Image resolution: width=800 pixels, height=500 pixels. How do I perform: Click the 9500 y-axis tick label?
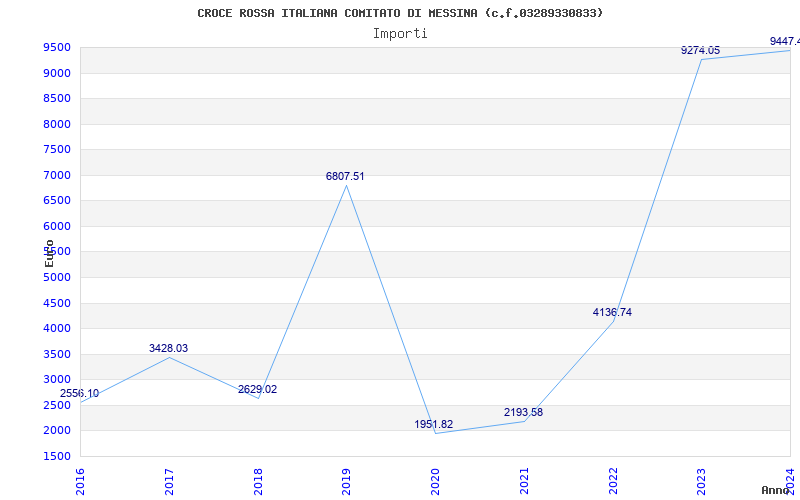57,48
